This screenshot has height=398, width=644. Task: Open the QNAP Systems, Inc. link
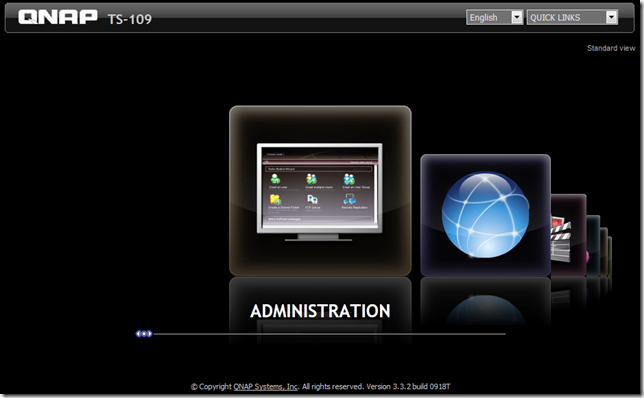(x=265, y=386)
